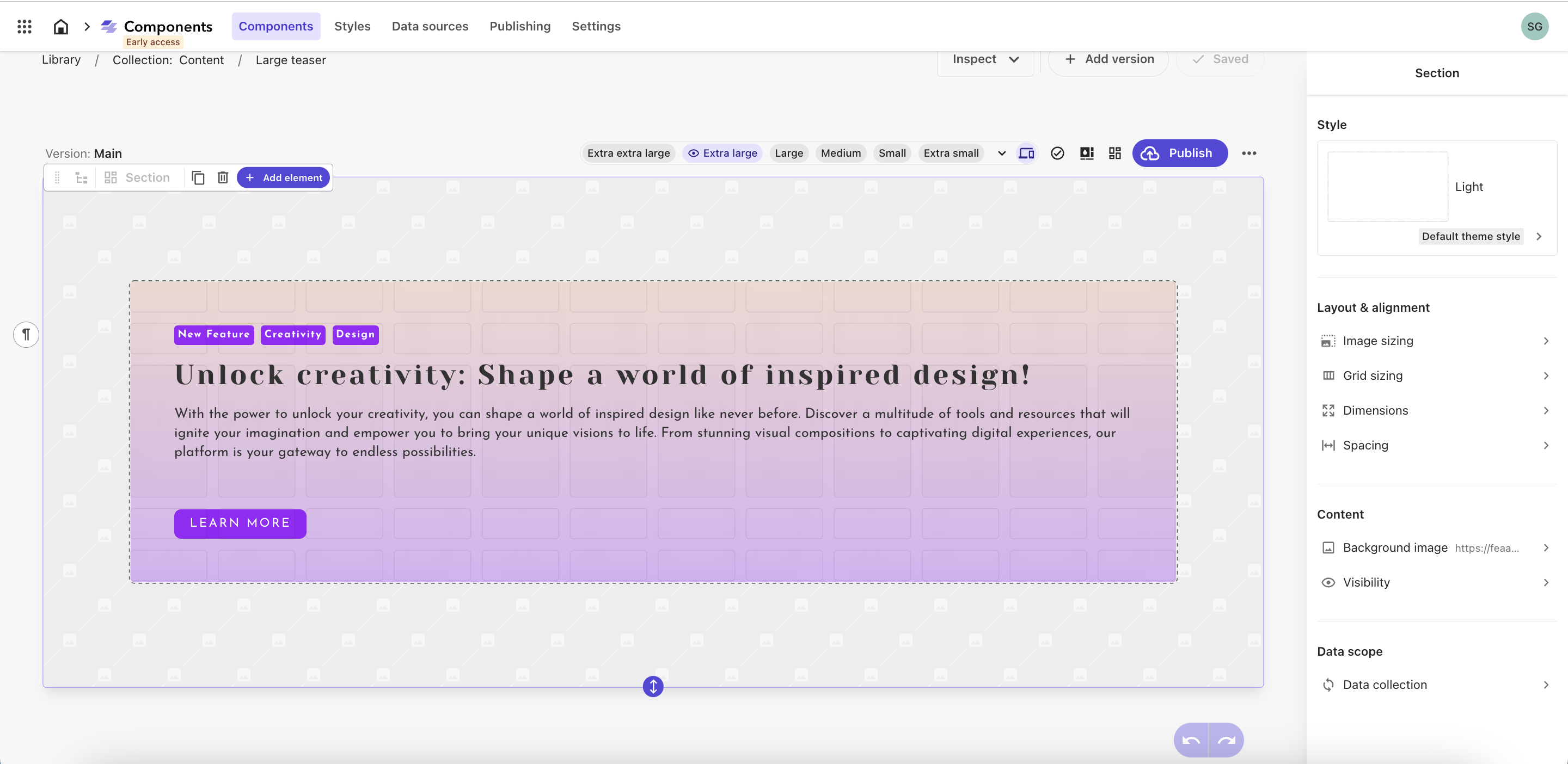
Task: Delete the Section with the trash icon
Action: [222, 177]
